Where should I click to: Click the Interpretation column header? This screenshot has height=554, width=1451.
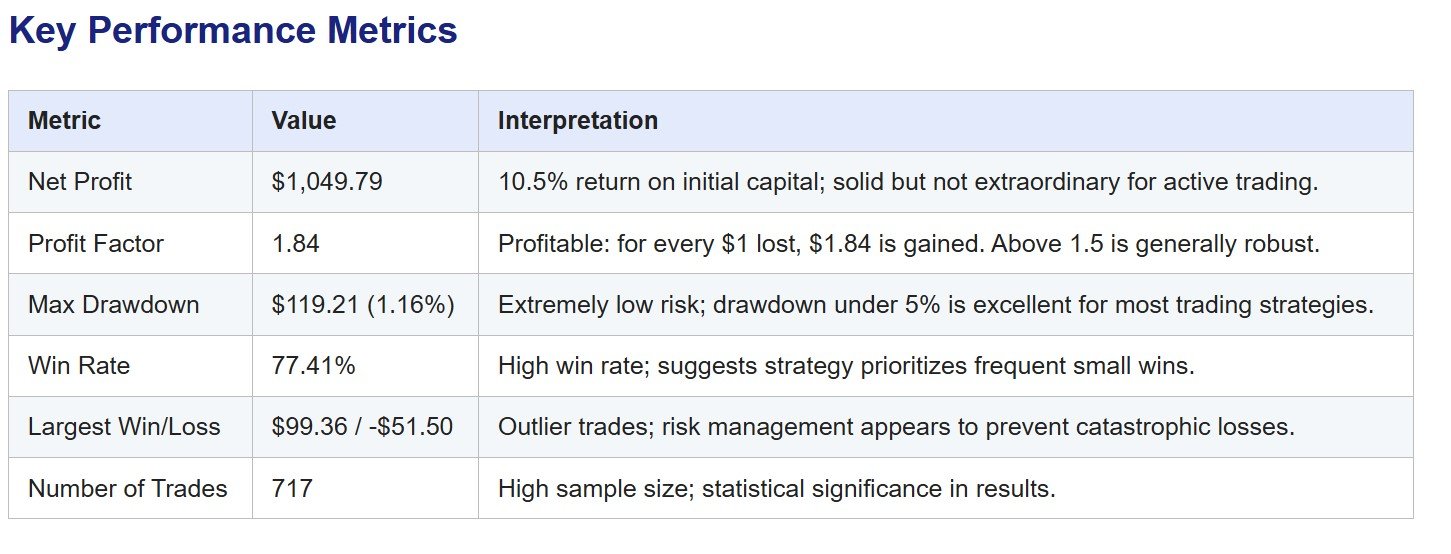(578, 121)
